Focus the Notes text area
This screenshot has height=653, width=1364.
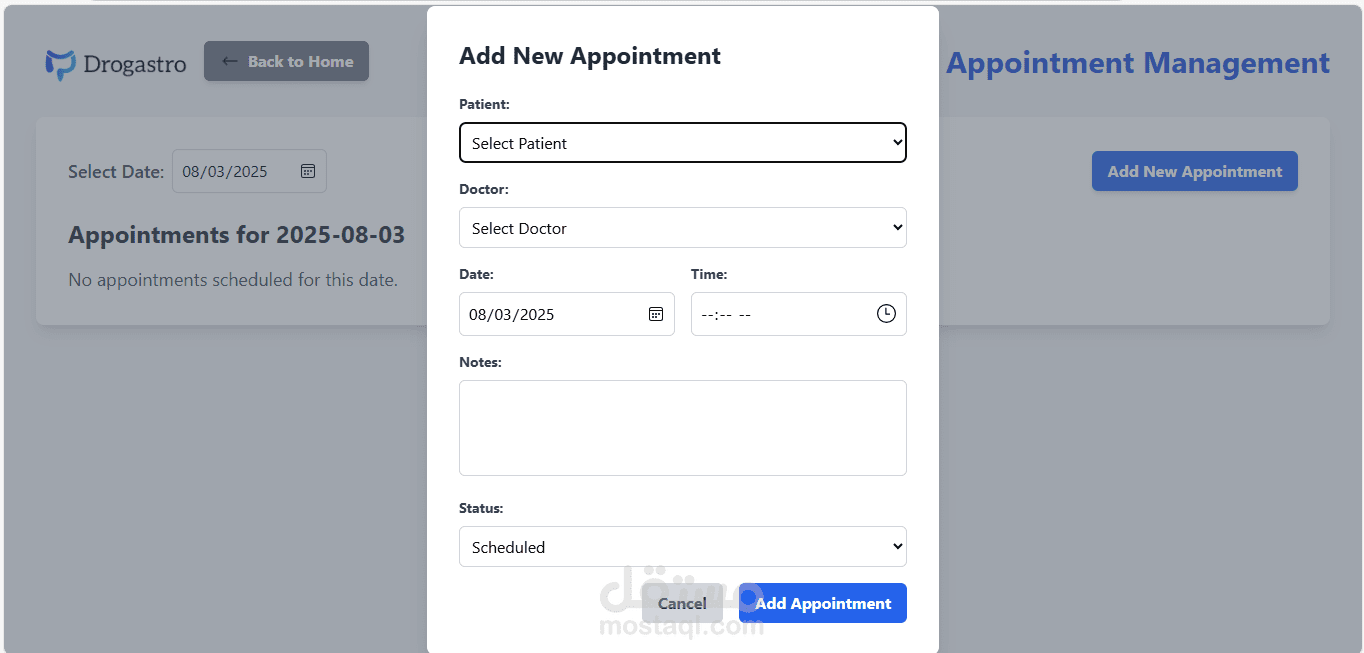tap(683, 428)
